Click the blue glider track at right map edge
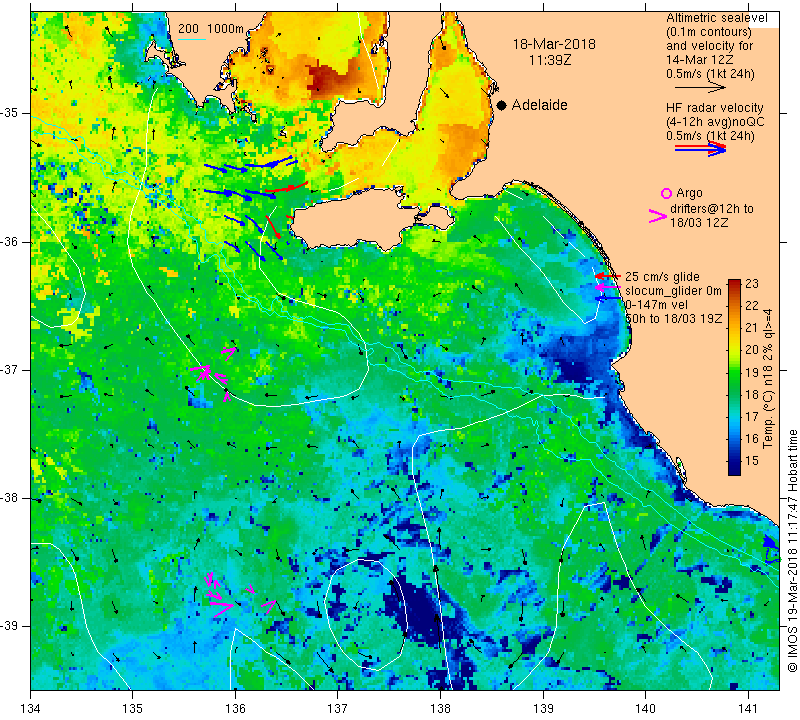This screenshot has height=720, width=800. 770,548
